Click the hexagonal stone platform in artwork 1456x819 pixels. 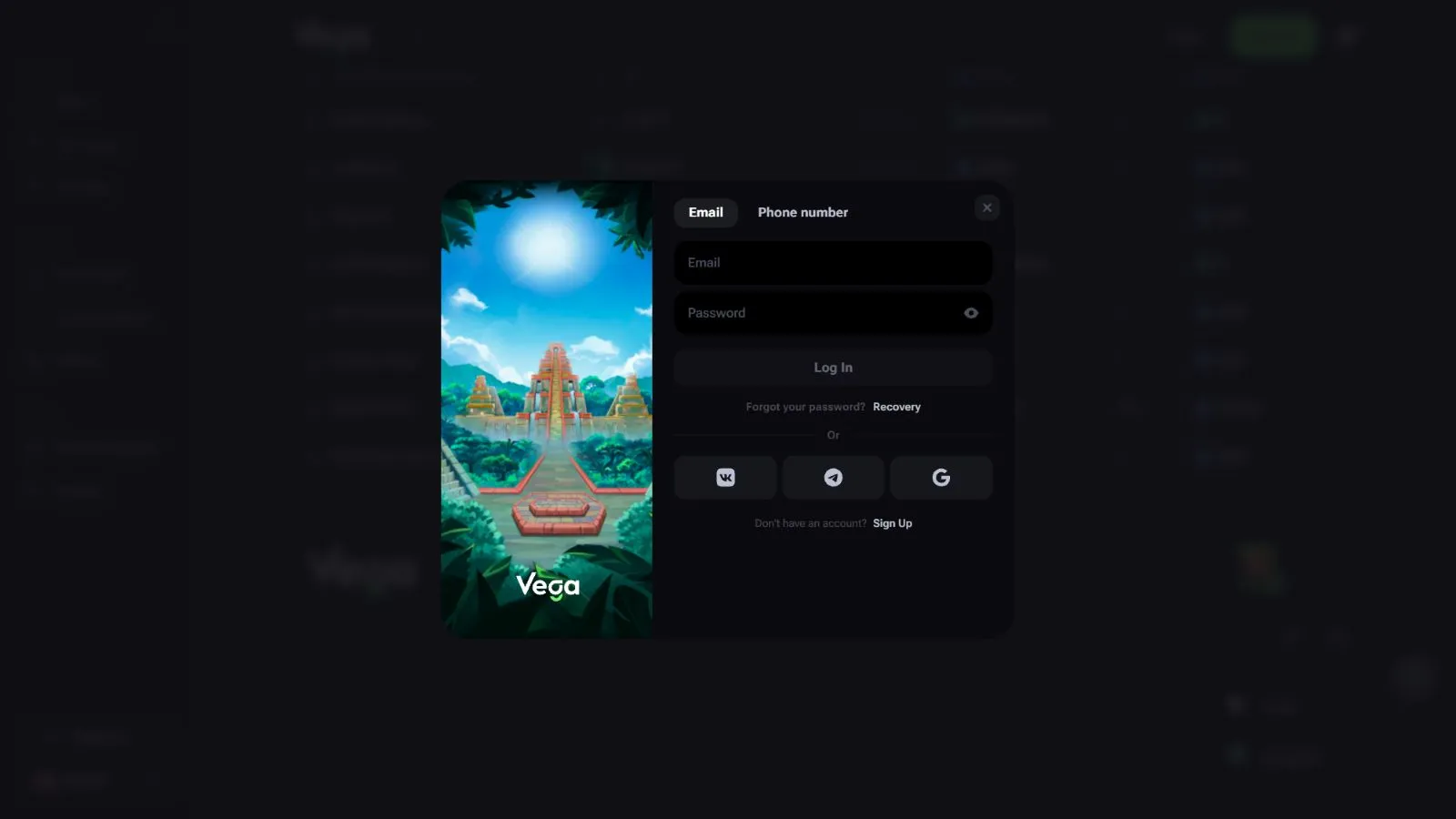pyautogui.click(x=558, y=512)
